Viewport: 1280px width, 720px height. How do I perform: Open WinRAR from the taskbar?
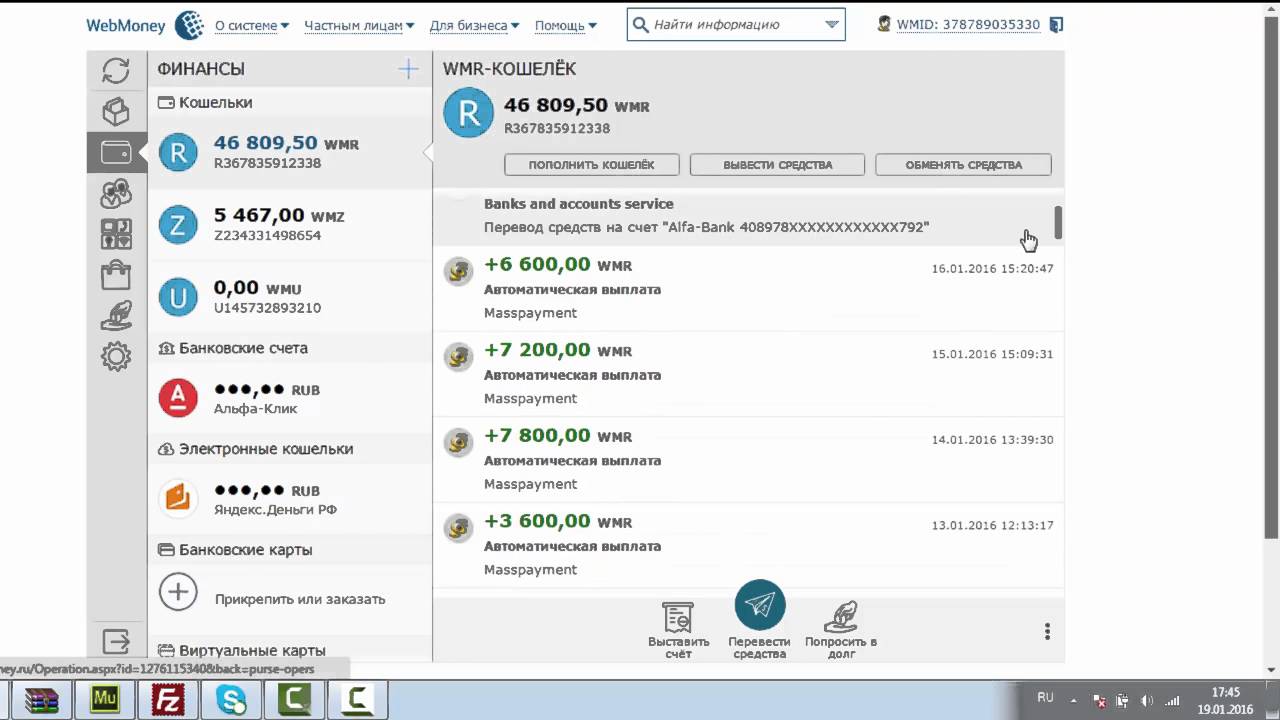coord(42,700)
